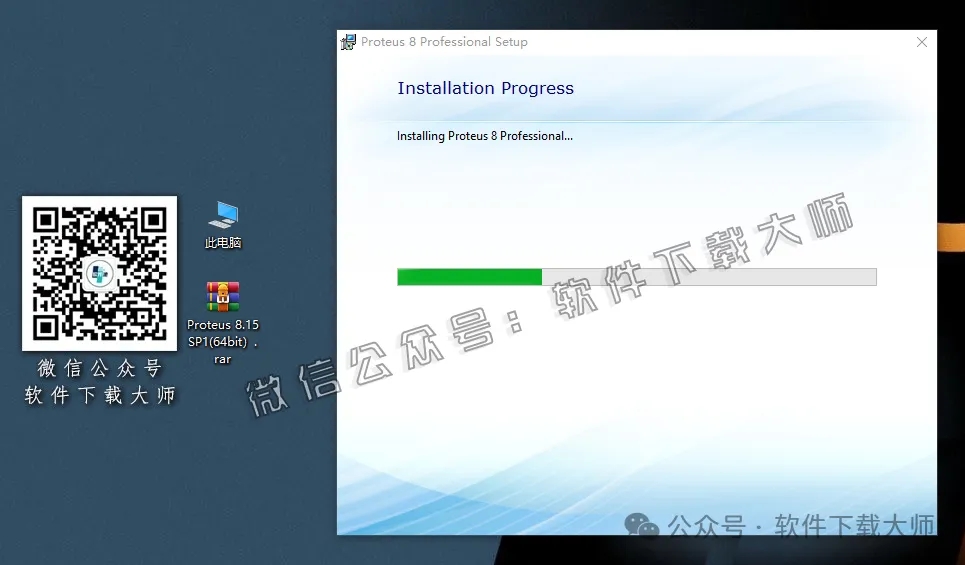This screenshot has width=965, height=565.
Task: Click the green installation progress bar
Action: [x=637, y=277]
